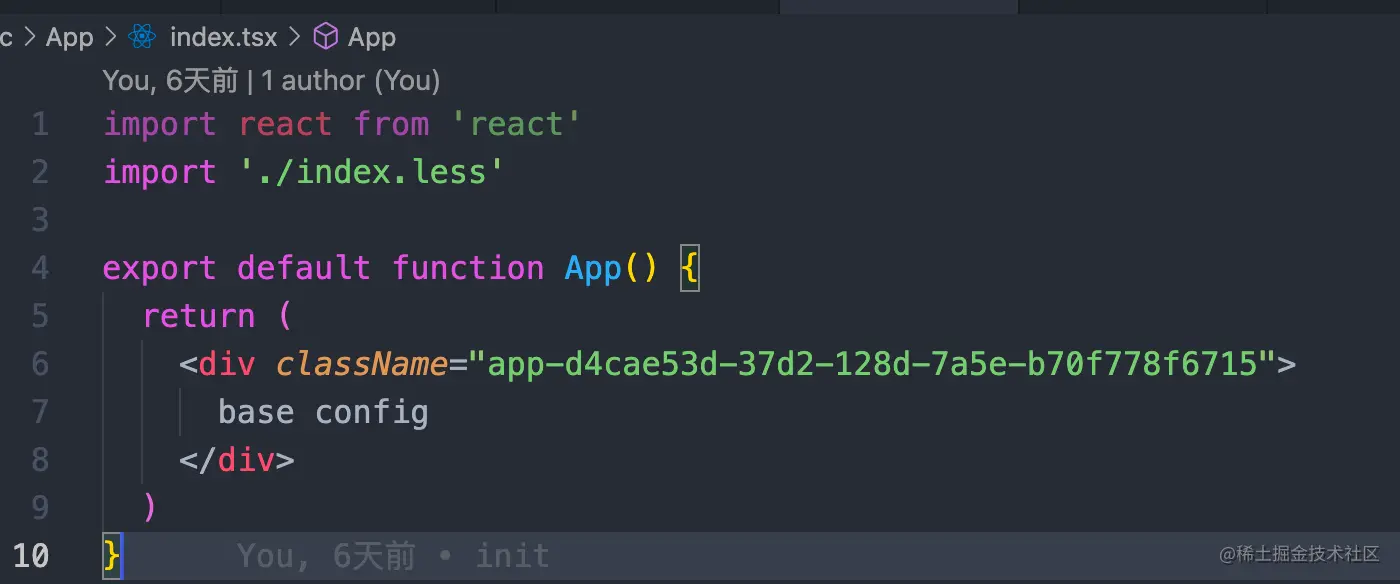The image size is (1400, 584).
Task: Click the className attribute on line 6
Action: [361, 364]
